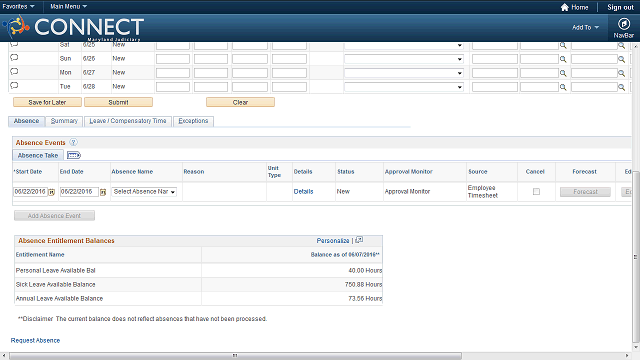Open time reporting code dropdown for Sun 6/26

coord(404,59)
